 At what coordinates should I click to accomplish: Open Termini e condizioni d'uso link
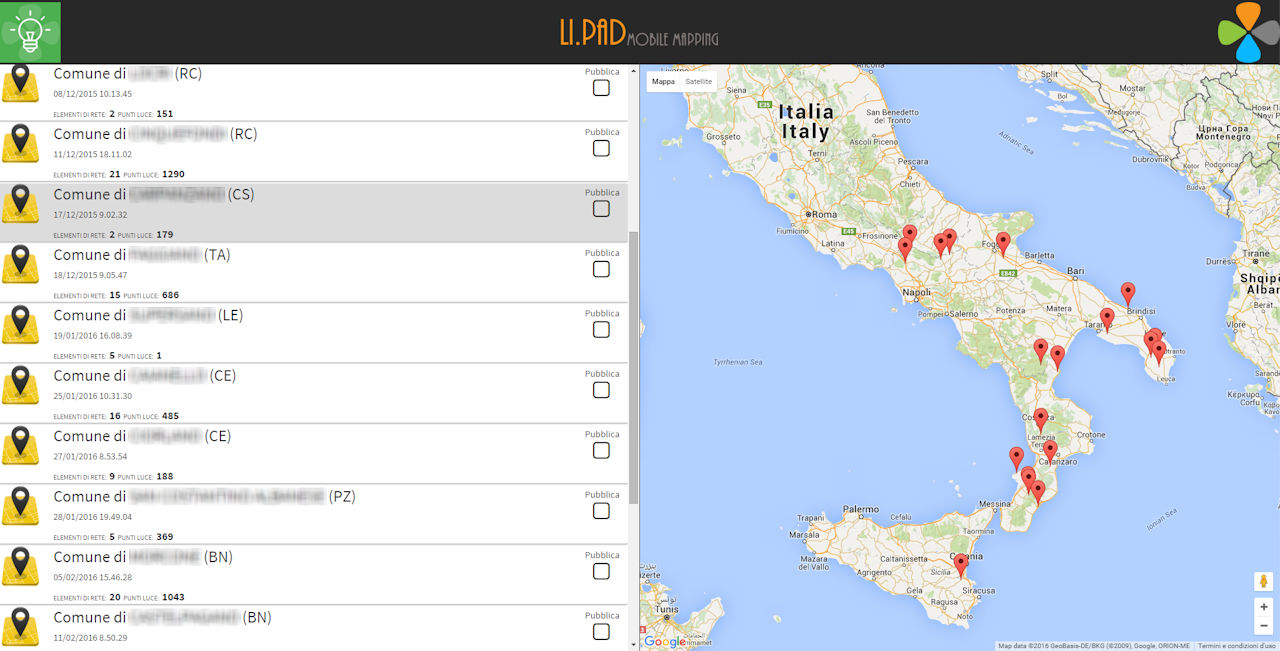click(x=1237, y=646)
